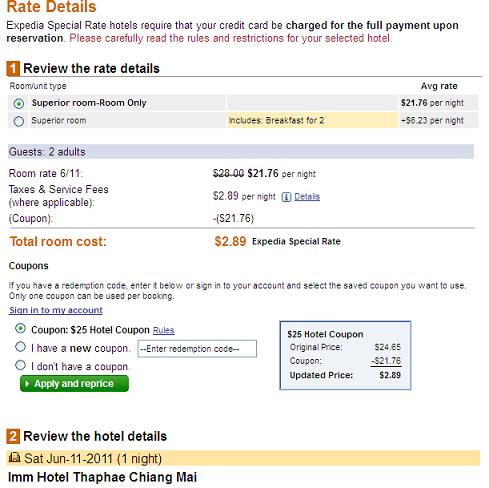Screen dimensions: 489x488
Task: Click the Apply and reprice button
Action: [x=74, y=383]
